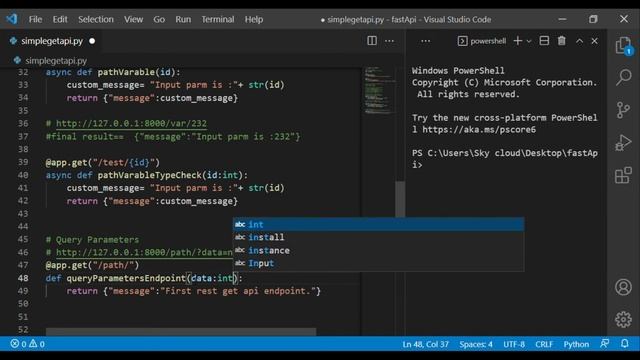Click the code minimap preview

(380, 90)
